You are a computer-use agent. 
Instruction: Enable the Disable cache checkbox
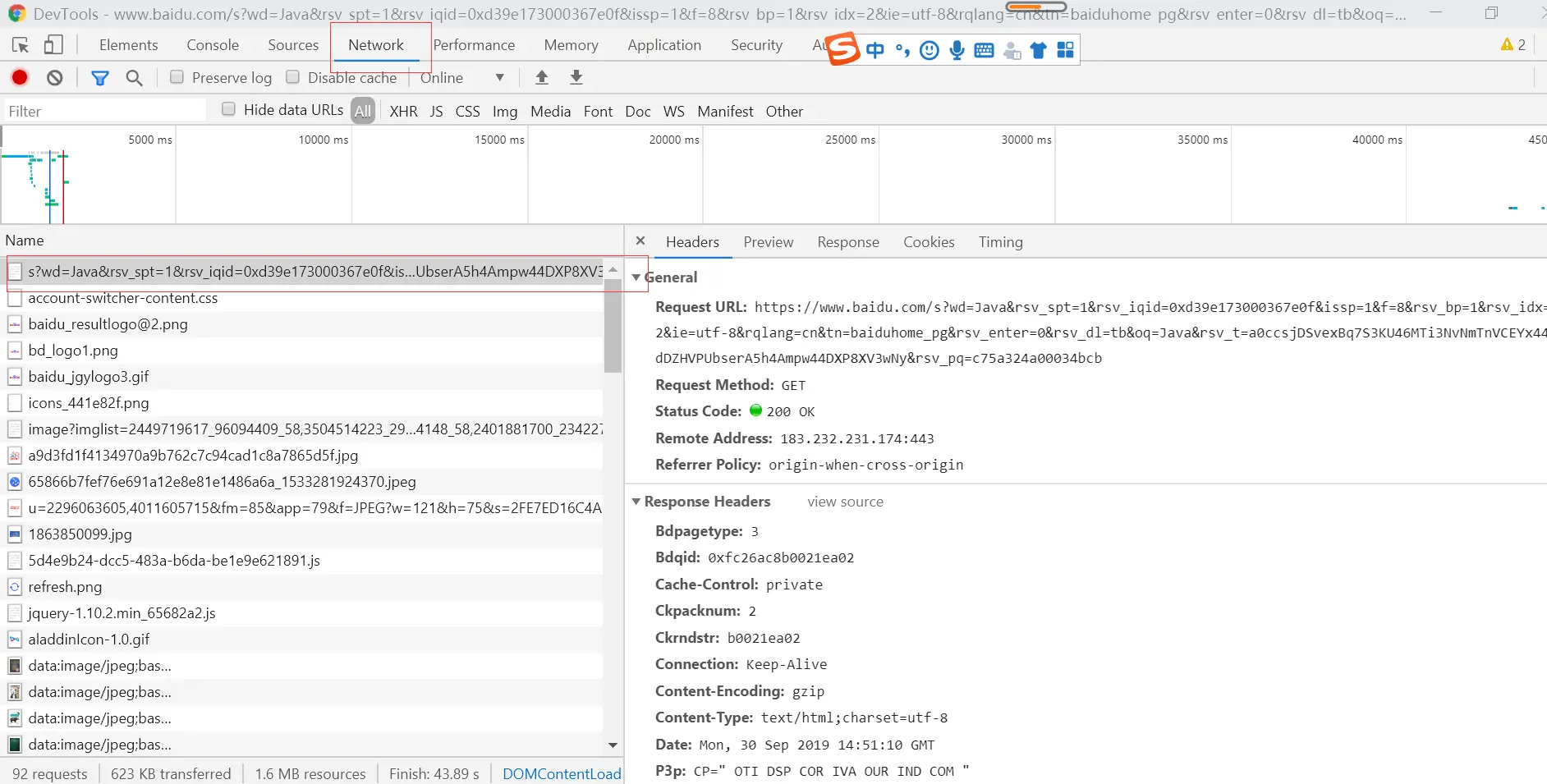click(x=292, y=77)
